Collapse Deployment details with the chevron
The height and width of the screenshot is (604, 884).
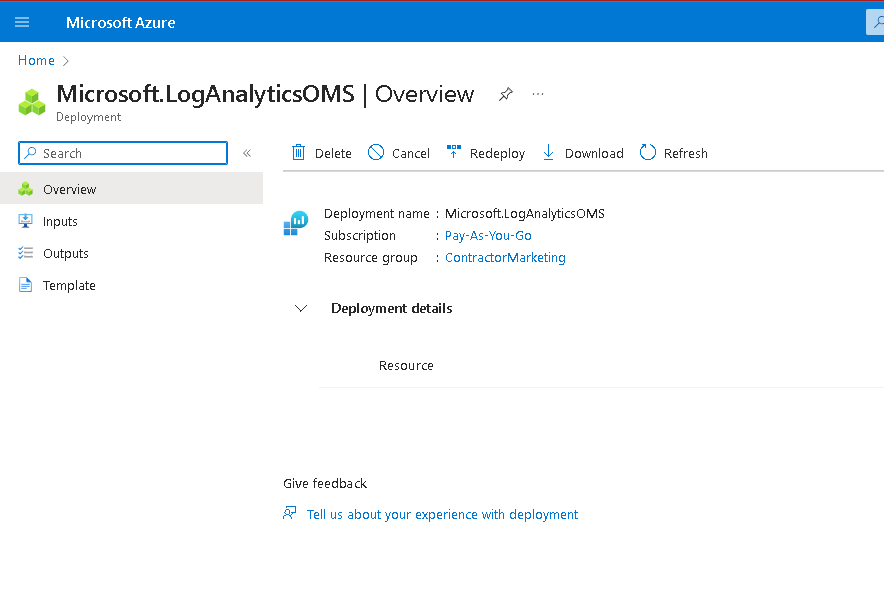tap(301, 308)
